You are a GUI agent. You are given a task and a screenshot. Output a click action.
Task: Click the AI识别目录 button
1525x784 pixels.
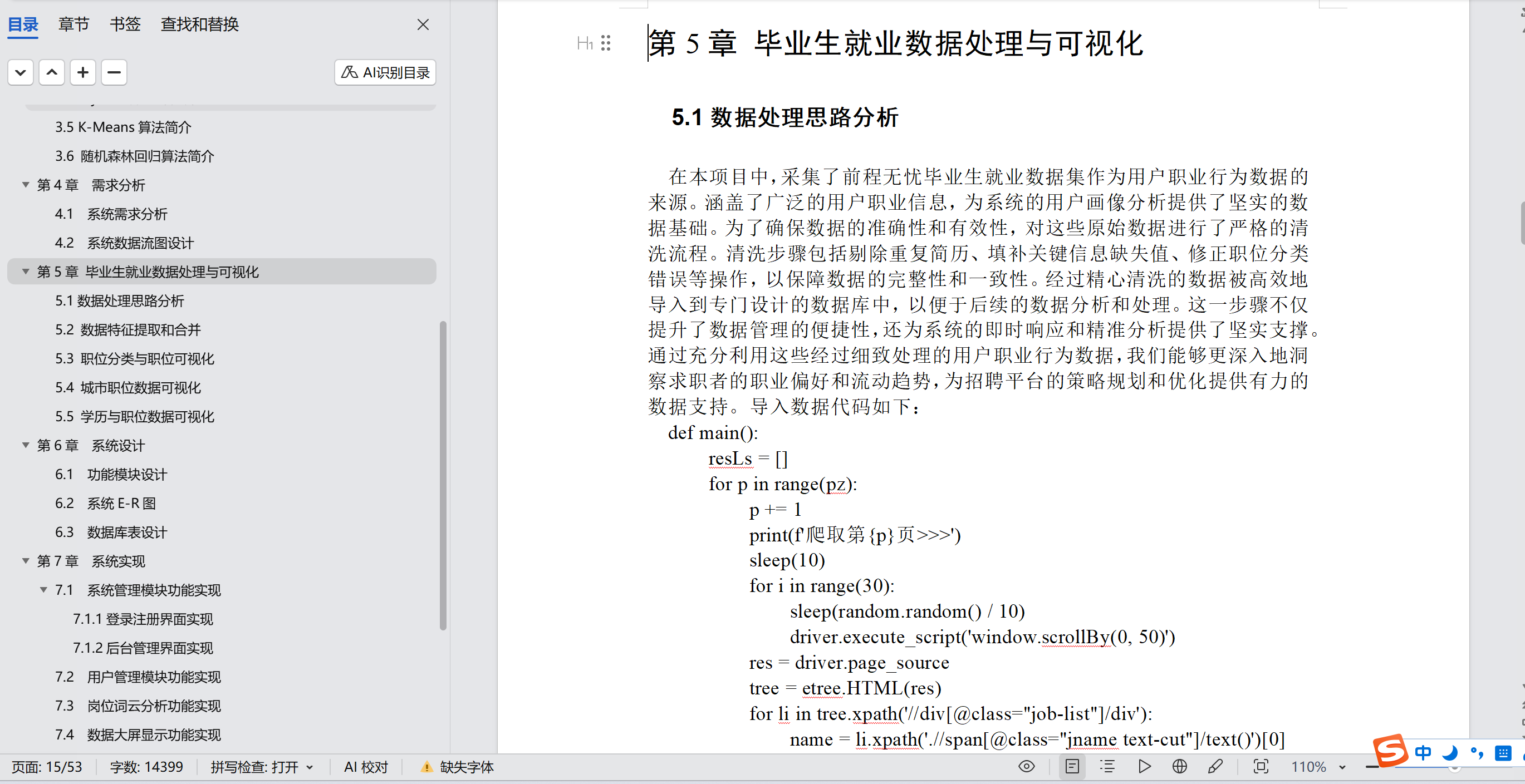point(385,72)
